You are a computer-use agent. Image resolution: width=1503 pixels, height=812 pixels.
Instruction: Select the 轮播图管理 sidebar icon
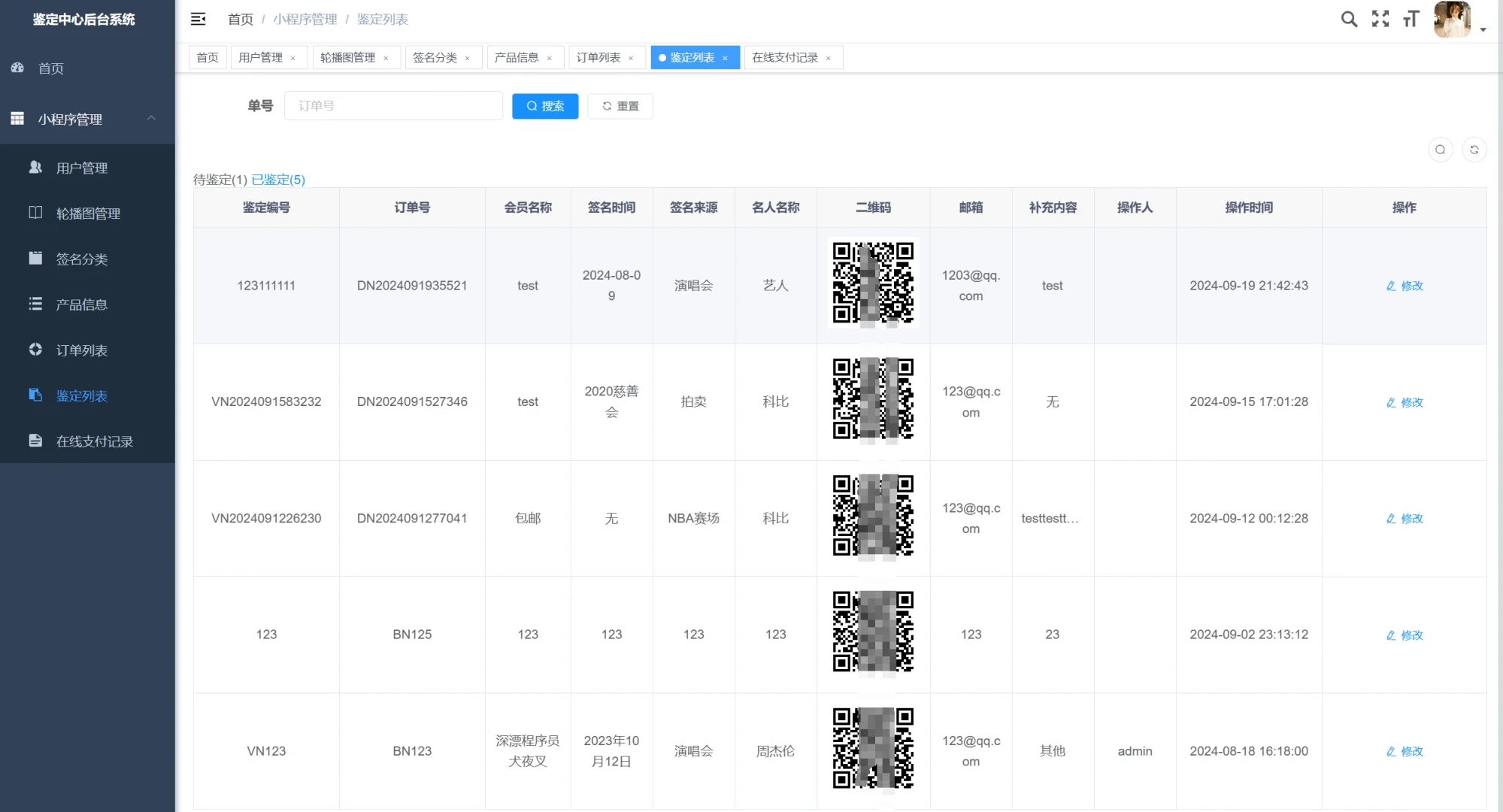35,213
